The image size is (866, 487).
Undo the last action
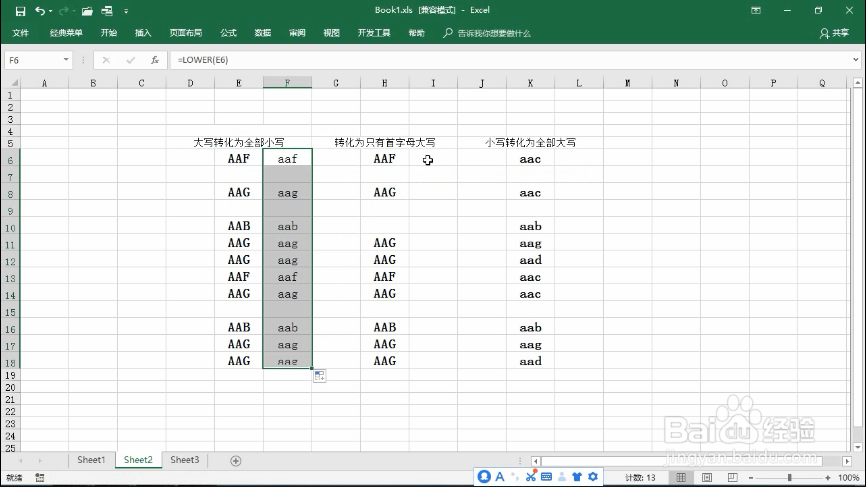[x=39, y=10]
